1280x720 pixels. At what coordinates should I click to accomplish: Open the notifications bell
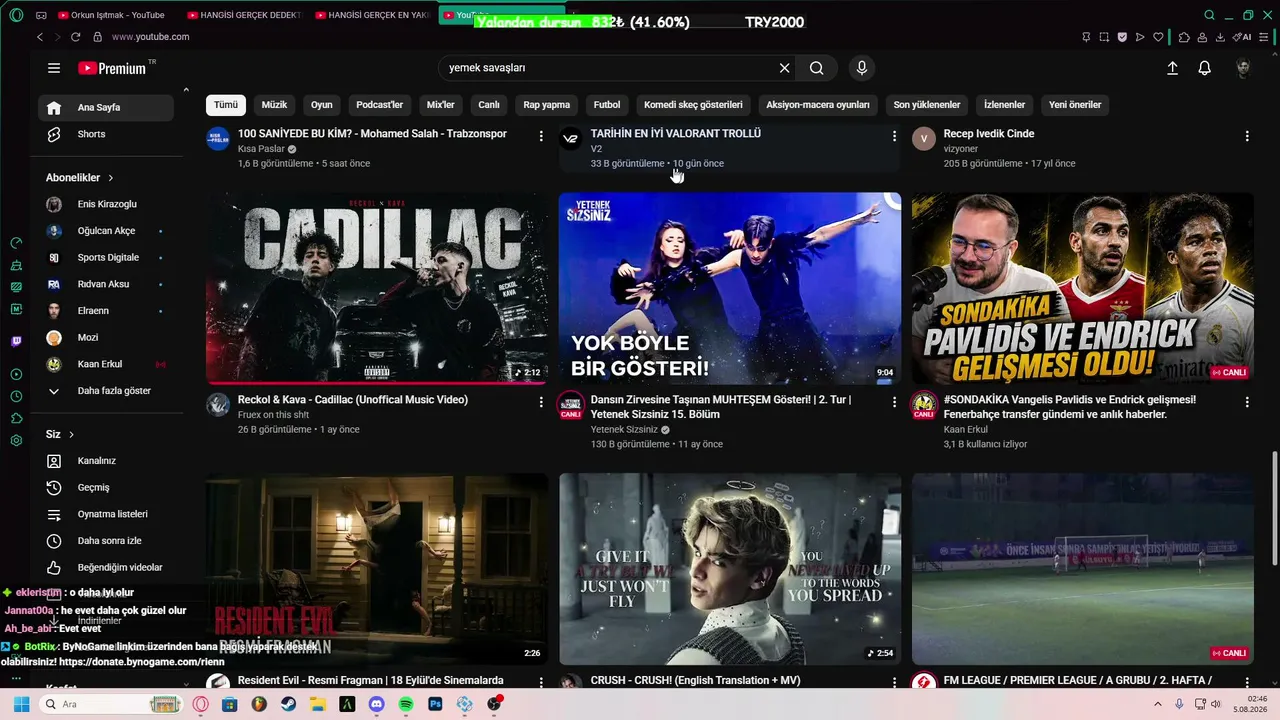tap(1205, 68)
